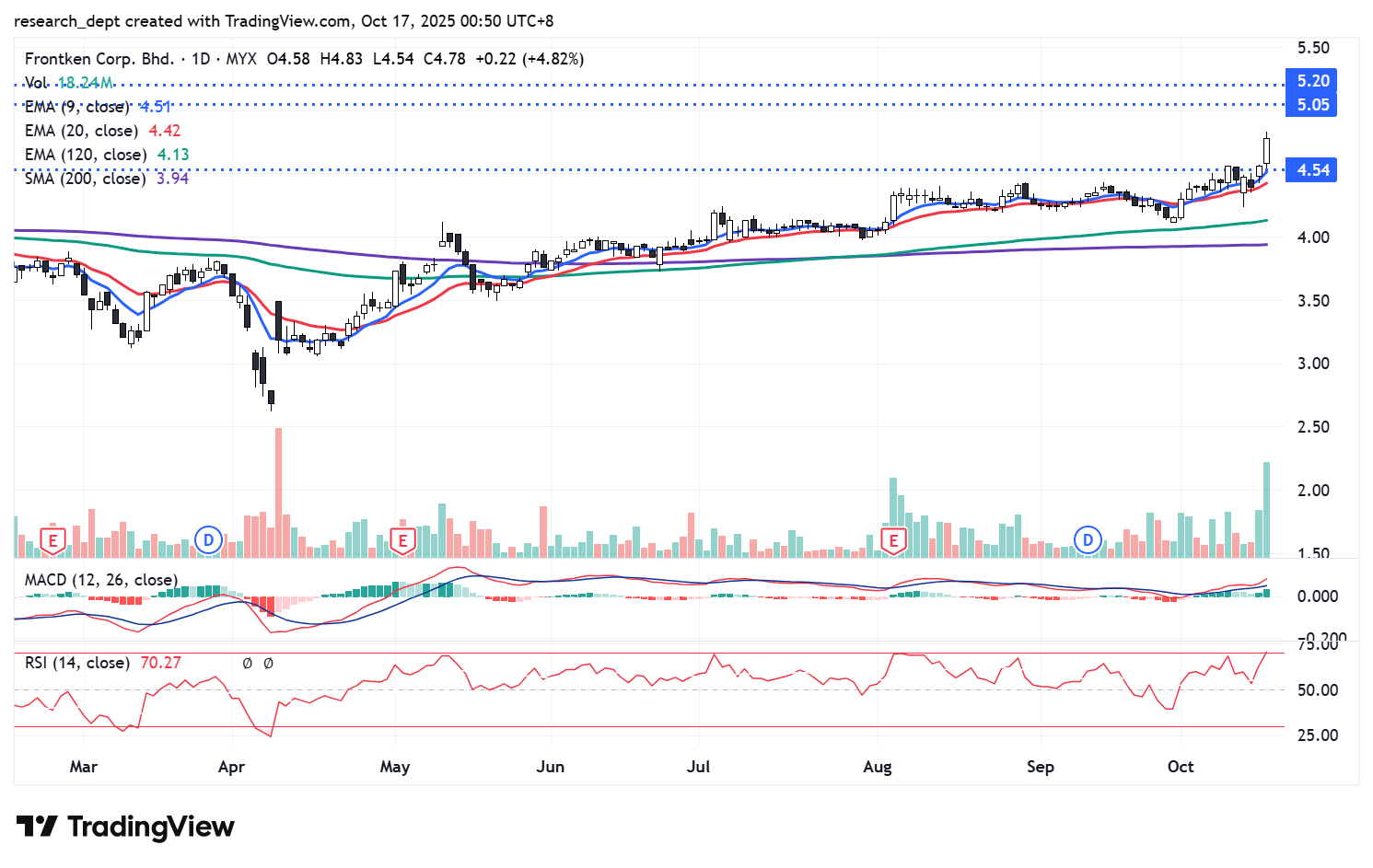The image size is (1373, 868).
Task: Click the earnings E marker before March
Action: click(x=53, y=540)
